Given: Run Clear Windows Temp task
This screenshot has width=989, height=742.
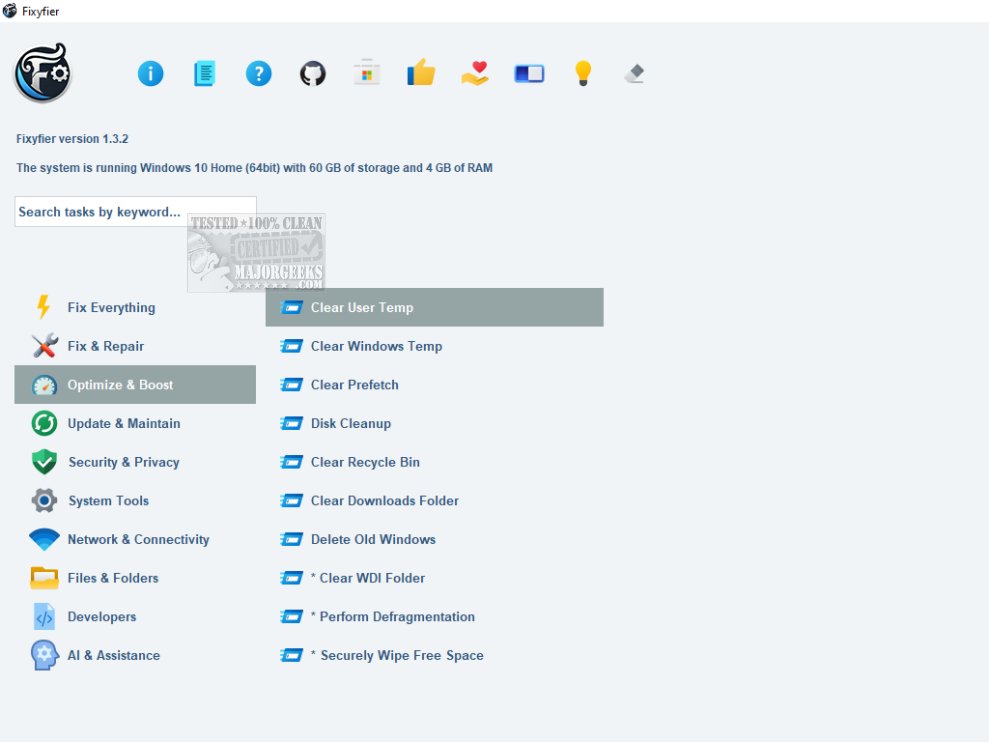Looking at the screenshot, I should click(435, 346).
